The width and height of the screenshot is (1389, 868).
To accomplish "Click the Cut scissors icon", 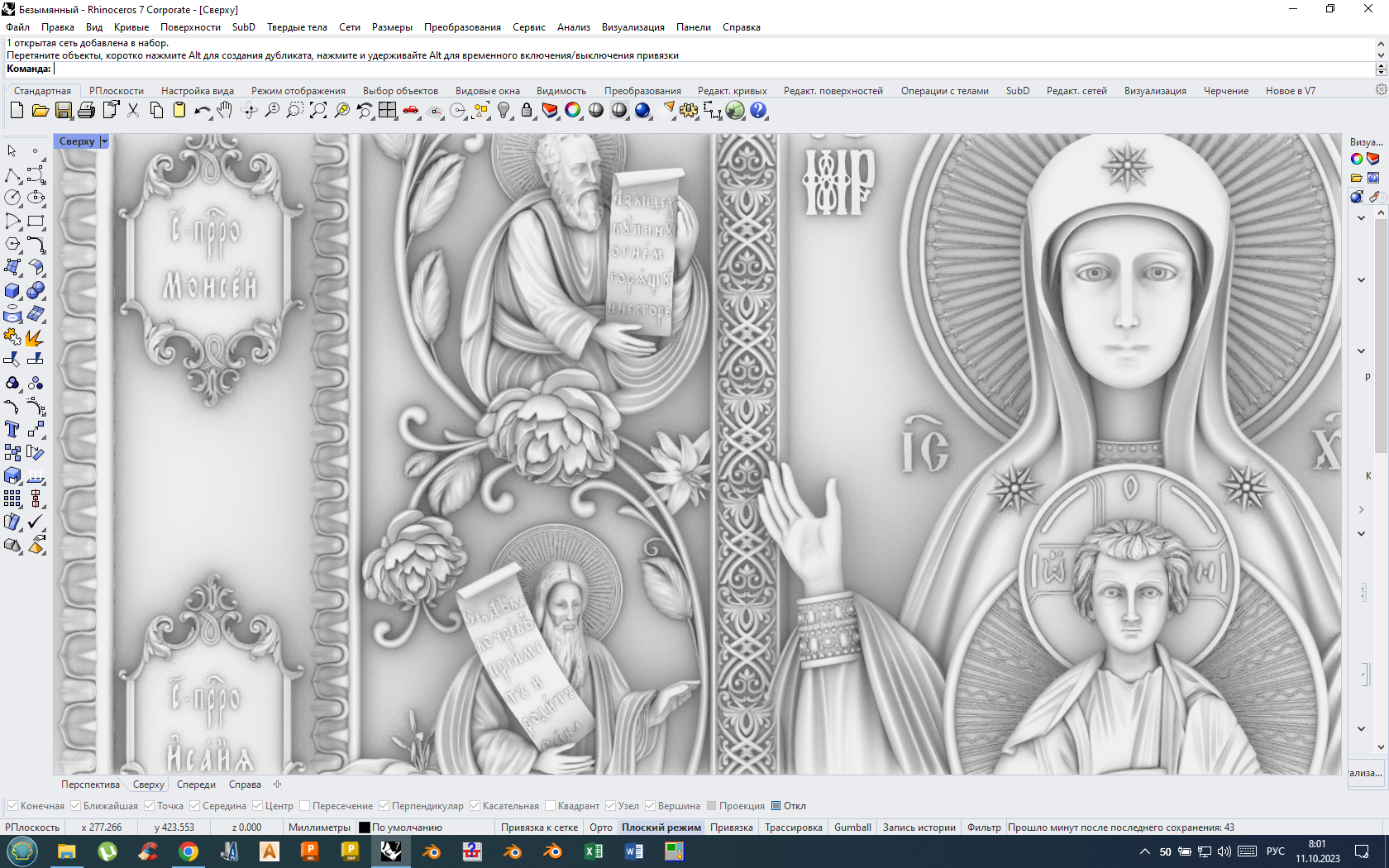I will [132, 110].
